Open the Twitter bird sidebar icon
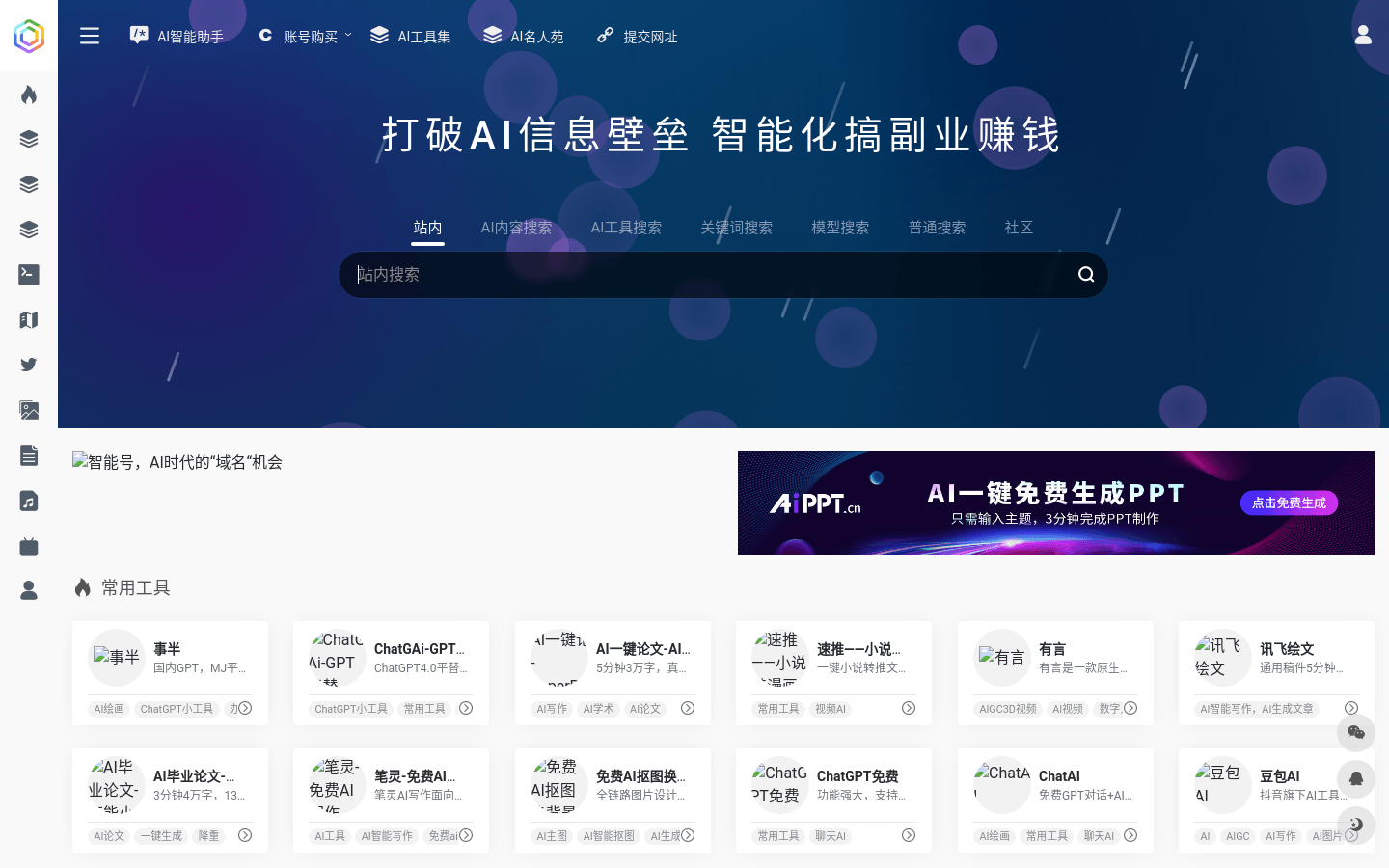Image resolution: width=1389 pixels, height=868 pixels. click(x=28, y=365)
